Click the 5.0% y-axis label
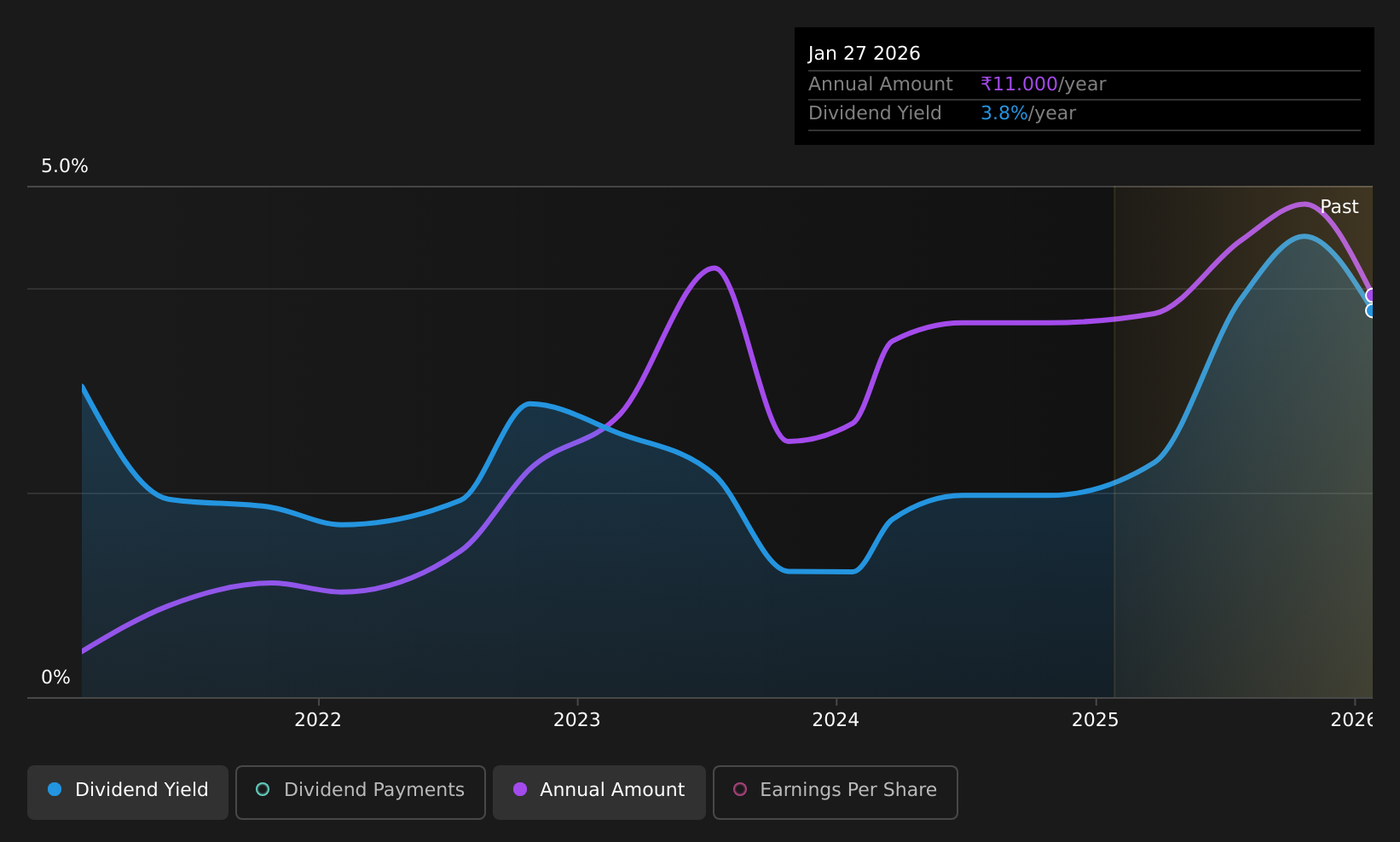Viewport: 1400px width, 842px height. (x=65, y=166)
